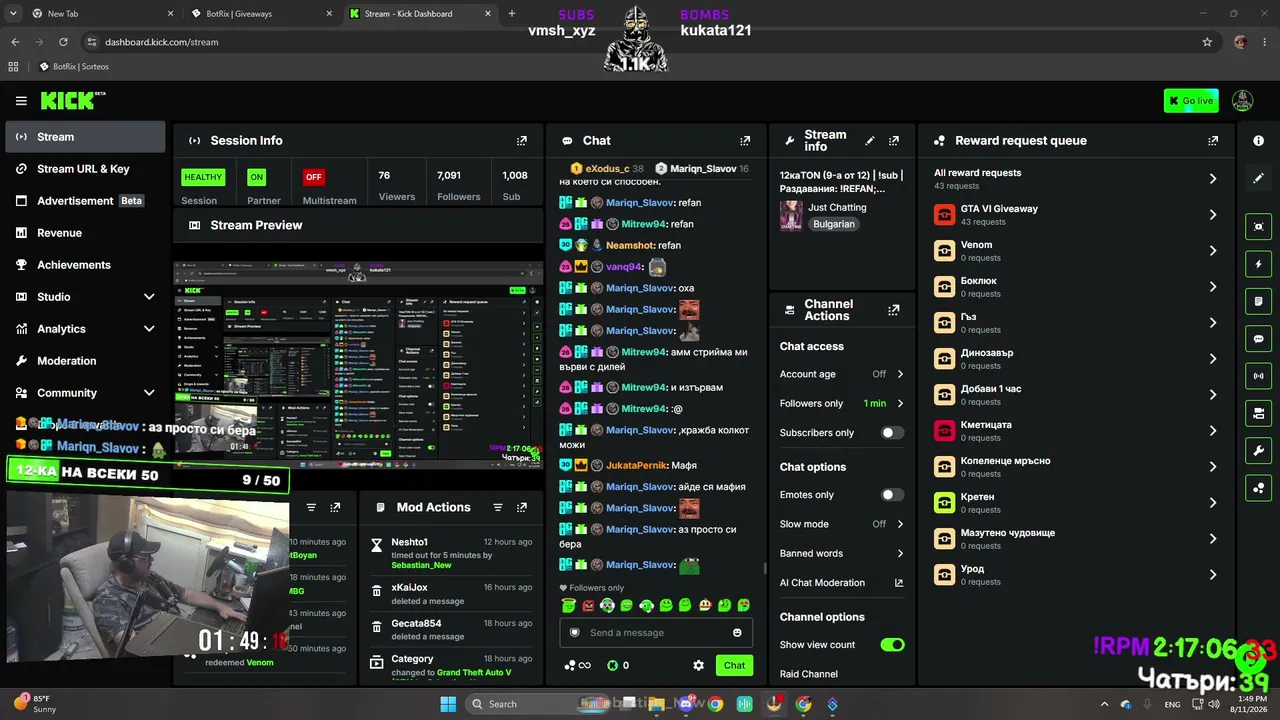Screen dimensions: 1280x720
Task: Reload the page in browser
Action: pyautogui.click(x=63, y=42)
